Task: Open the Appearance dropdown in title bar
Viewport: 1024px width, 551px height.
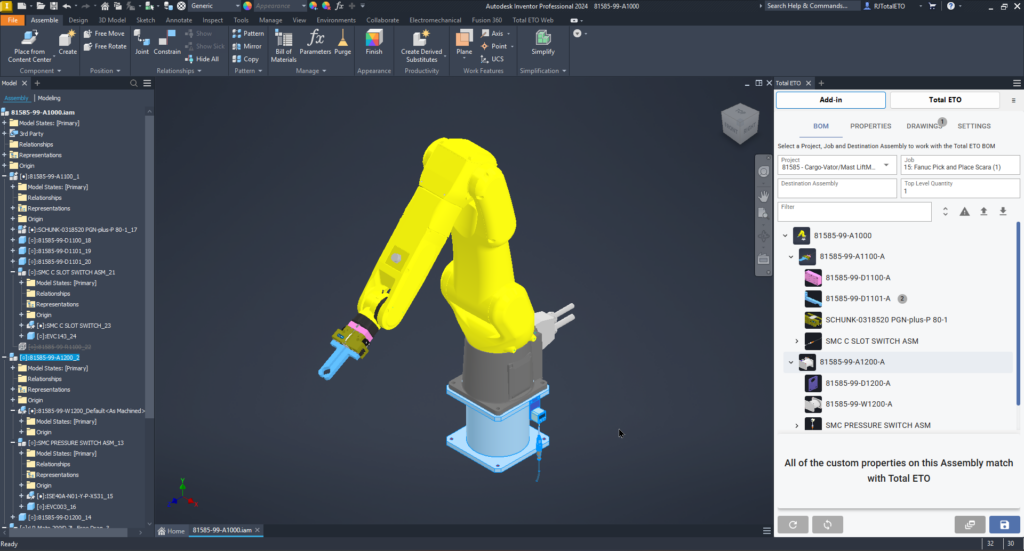Action: point(279,6)
